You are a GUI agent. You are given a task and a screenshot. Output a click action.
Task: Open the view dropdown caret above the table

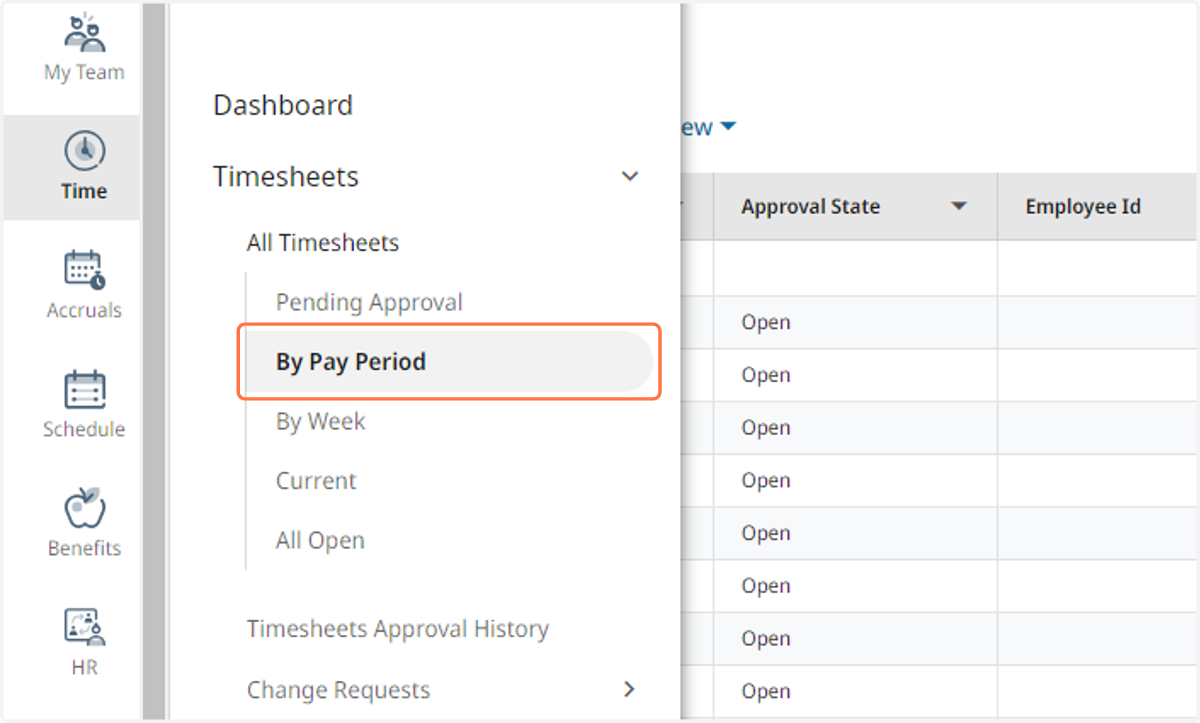(x=728, y=127)
